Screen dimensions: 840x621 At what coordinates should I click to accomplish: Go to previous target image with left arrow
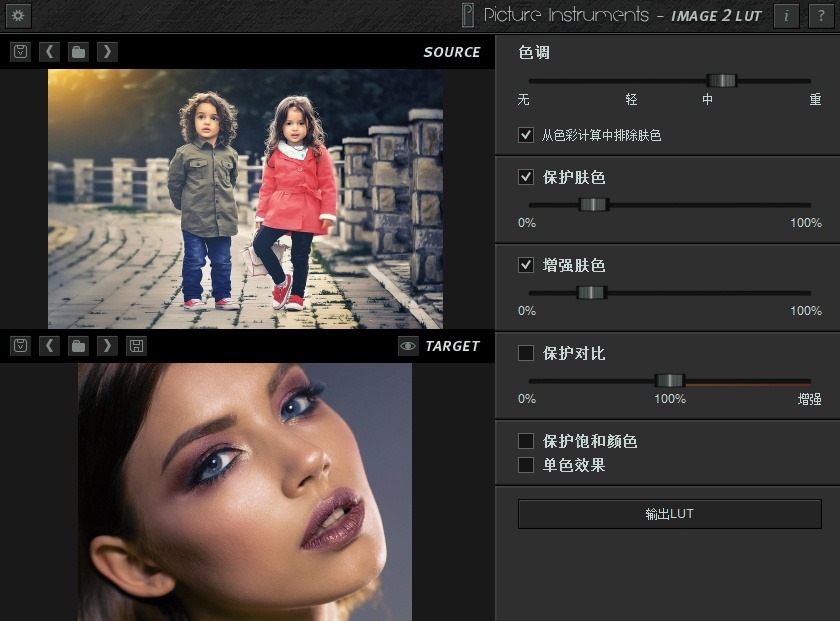click(x=49, y=345)
